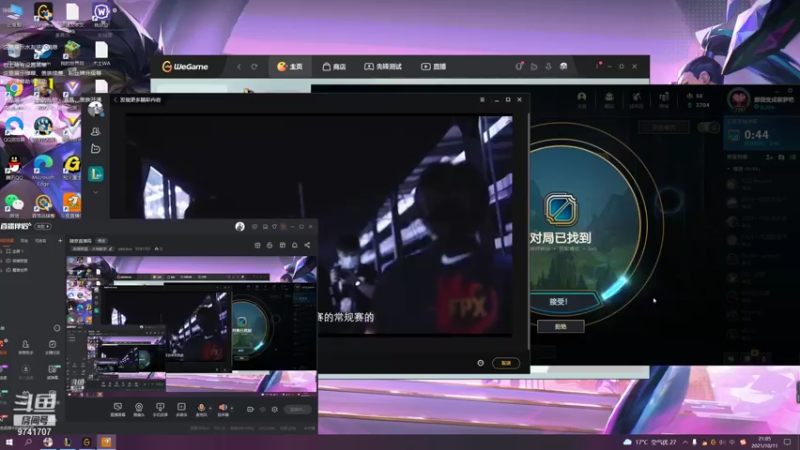Add a camera source from bottom toolbar

pos(139,409)
